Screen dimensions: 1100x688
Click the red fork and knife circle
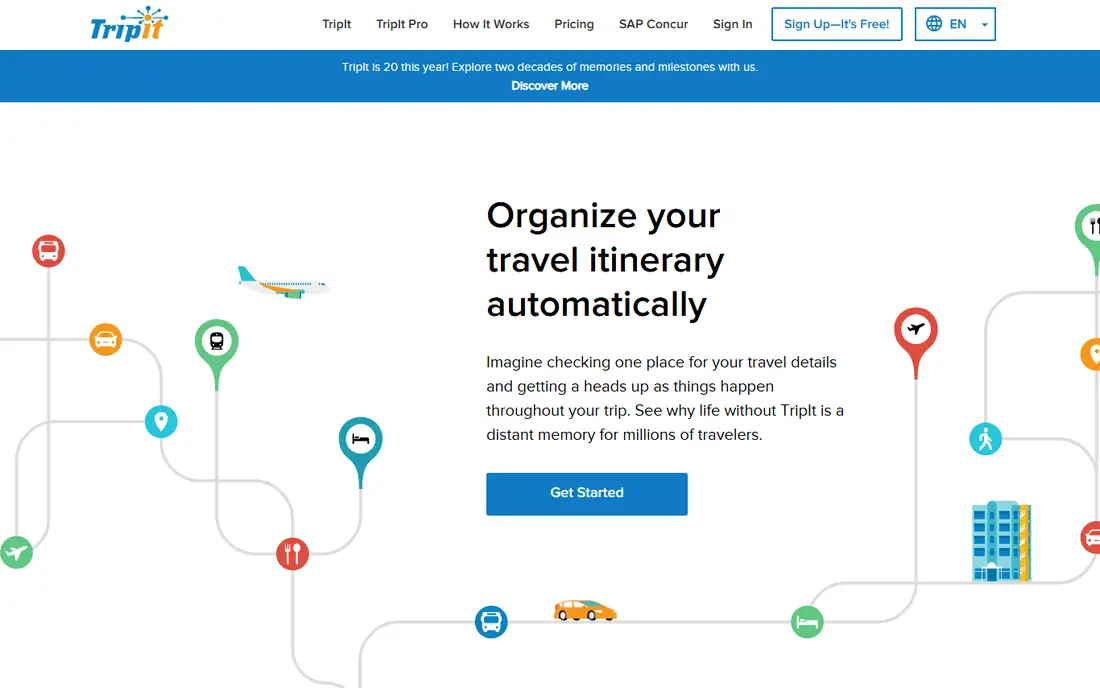tap(293, 553)
